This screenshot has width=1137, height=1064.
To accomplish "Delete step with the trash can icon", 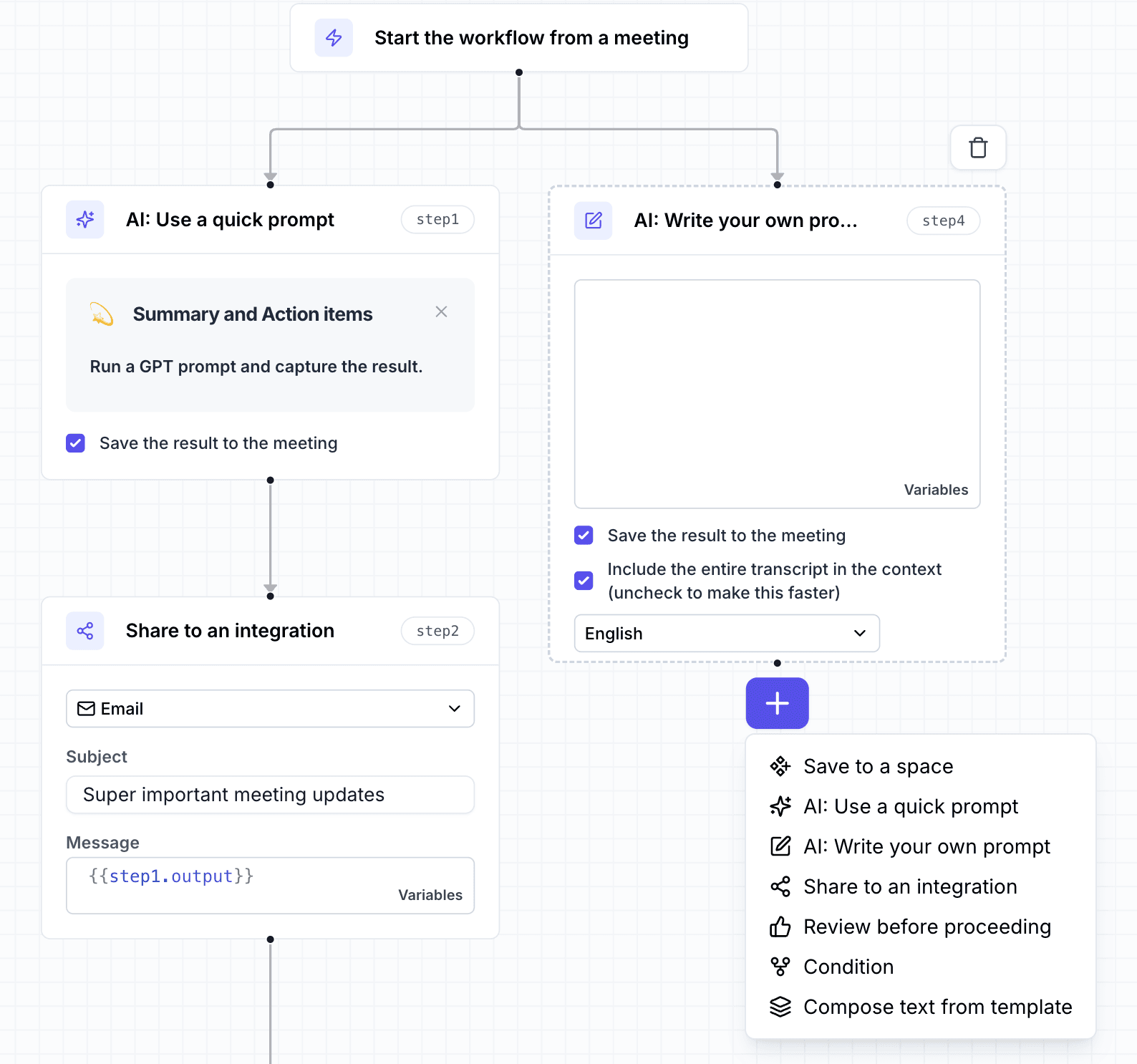I will [978, 147].
